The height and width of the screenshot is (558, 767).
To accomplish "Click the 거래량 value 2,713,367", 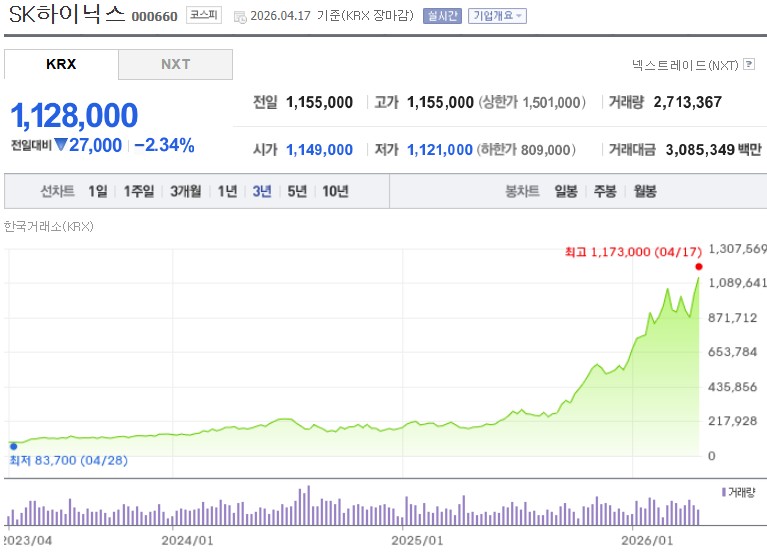I will 688,102.
